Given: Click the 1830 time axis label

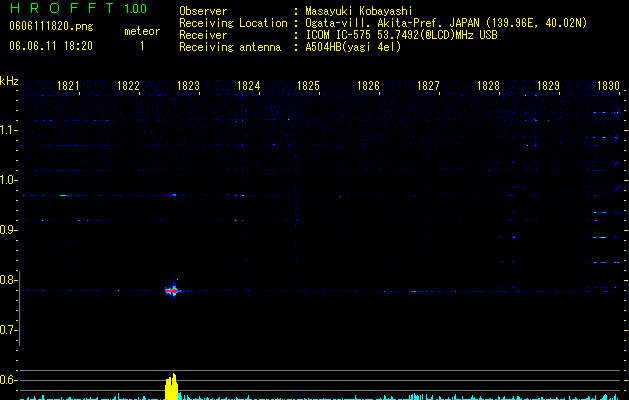Looking at the screenshot, I should pos(608,86).
